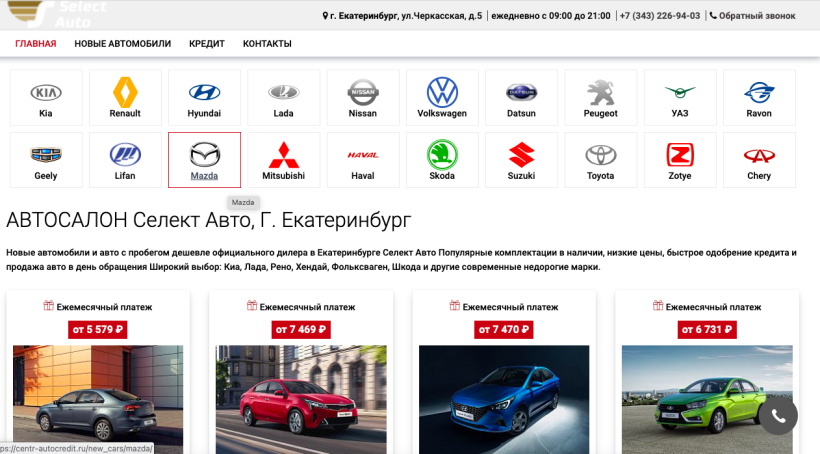The height and width of the screenshot is (454, 820).
Task: Open the КОНТАКТЫ menu page
Action: (x=267, y=44)
